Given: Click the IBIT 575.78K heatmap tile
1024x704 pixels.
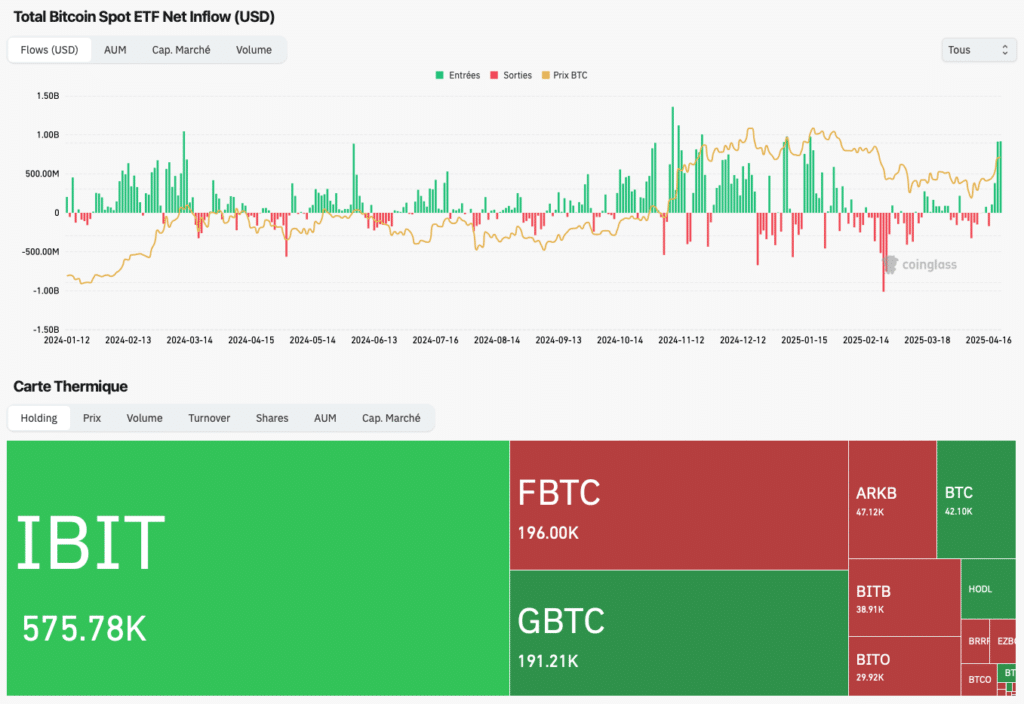Looking at the screenshot, I should pos(258,568).
